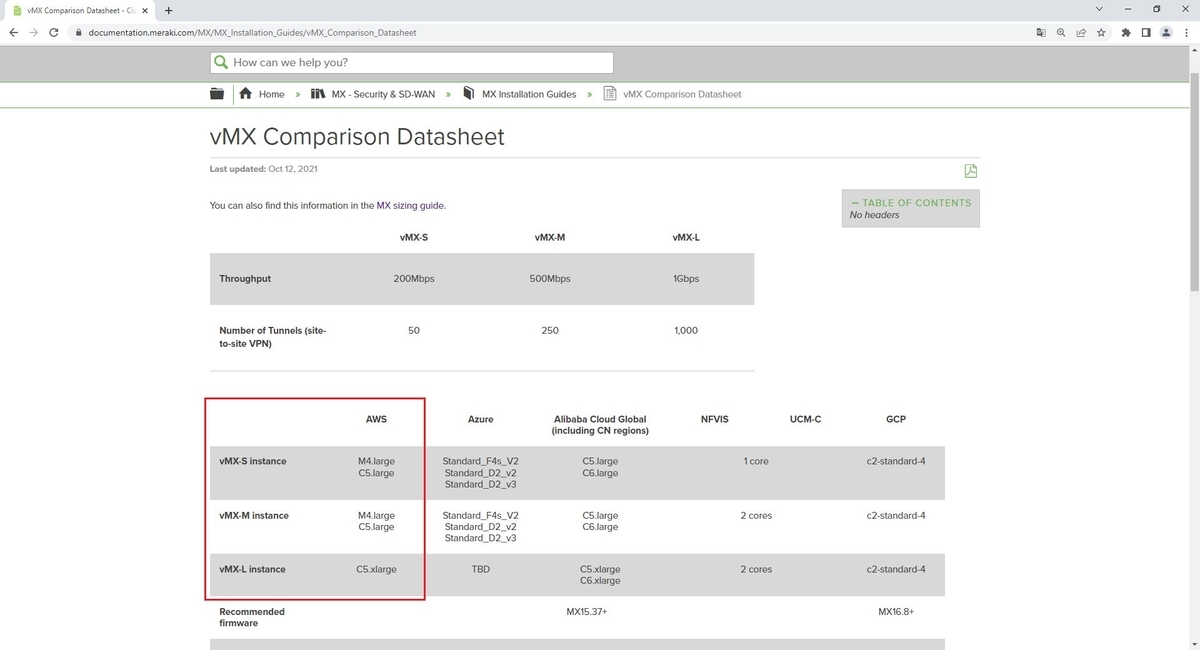This screenshot has height=650, width=1200.
Task: Click the Number of Tunnels row label
Action: (x=272, y=337)
